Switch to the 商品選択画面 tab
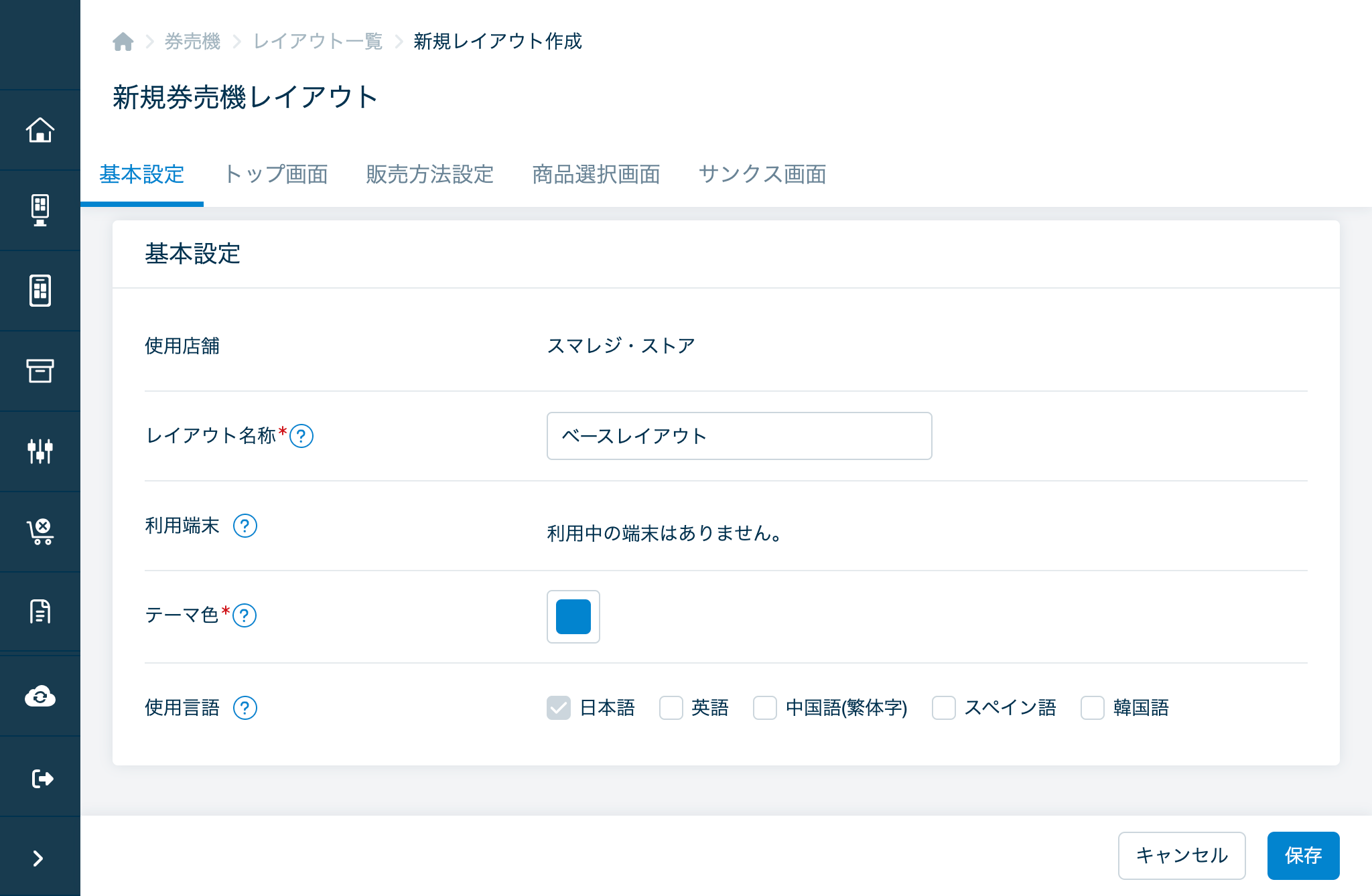The width and height of the screenshot is (1372, 896). click(x=596, y=175)
